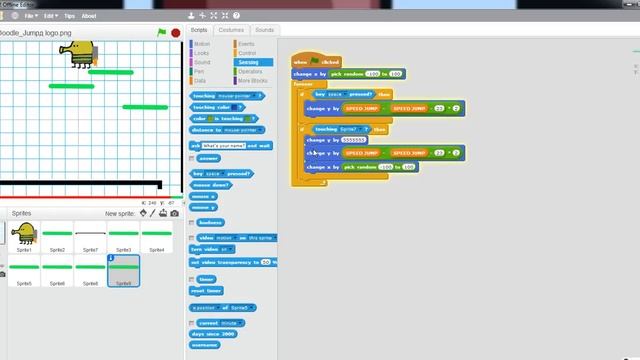This screenshot has width=640, height=360.
Task: Toggle the loudness reporter checkbox
Action: [191, 222]
